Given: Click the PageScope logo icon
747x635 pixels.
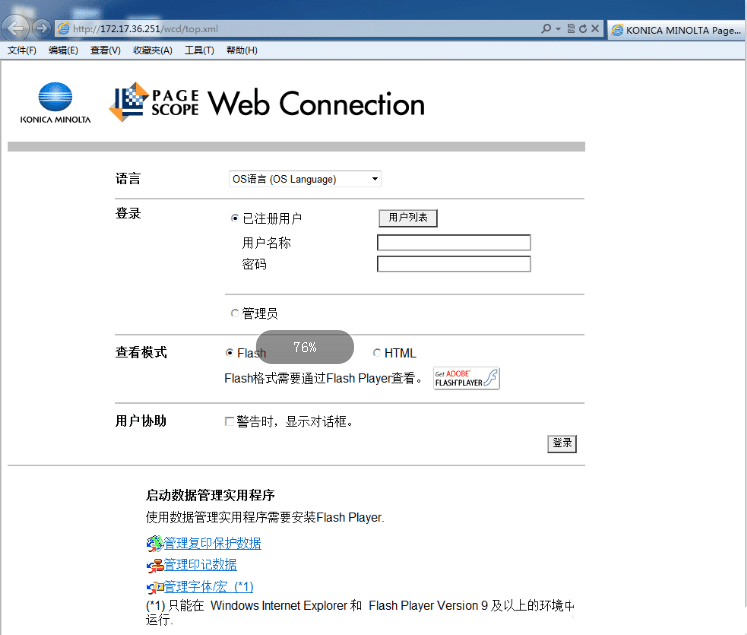Looking at the screenshot, I should coord(129,101).
